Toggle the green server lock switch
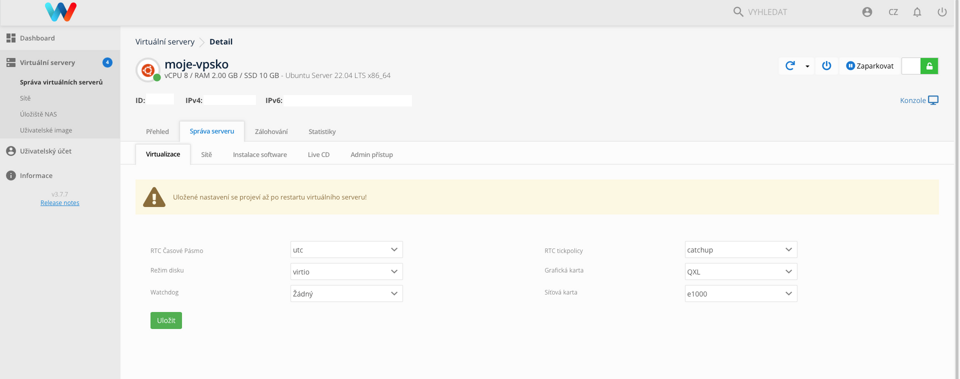 point(920,66)
